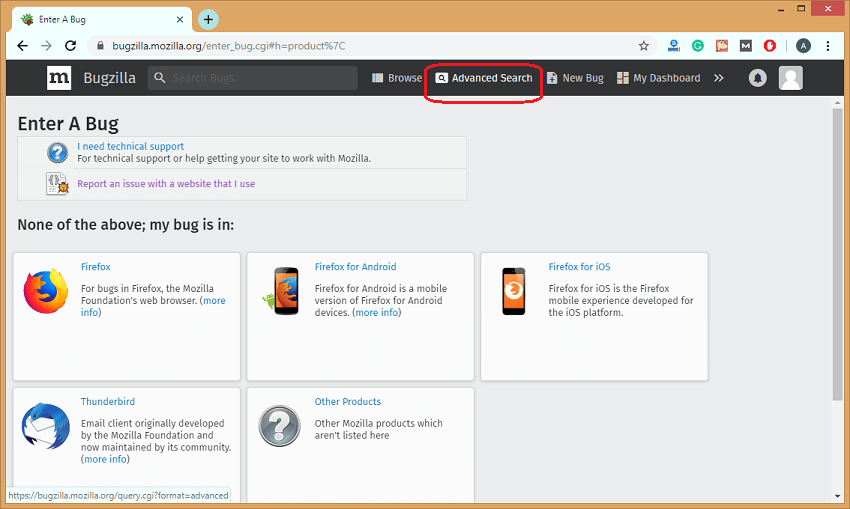Expand the overflow chevron in header
The image size is (850, 509).
point(719,78)
